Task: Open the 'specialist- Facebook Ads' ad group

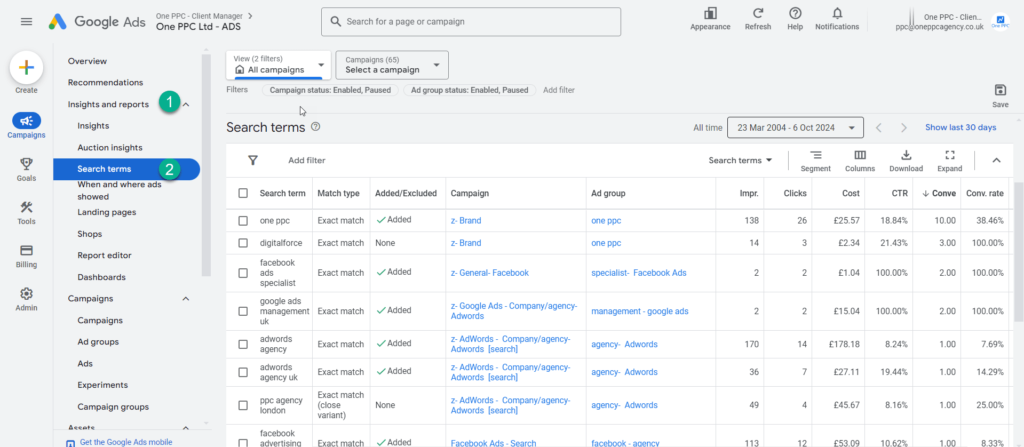Action: click(x=639, y=273)
